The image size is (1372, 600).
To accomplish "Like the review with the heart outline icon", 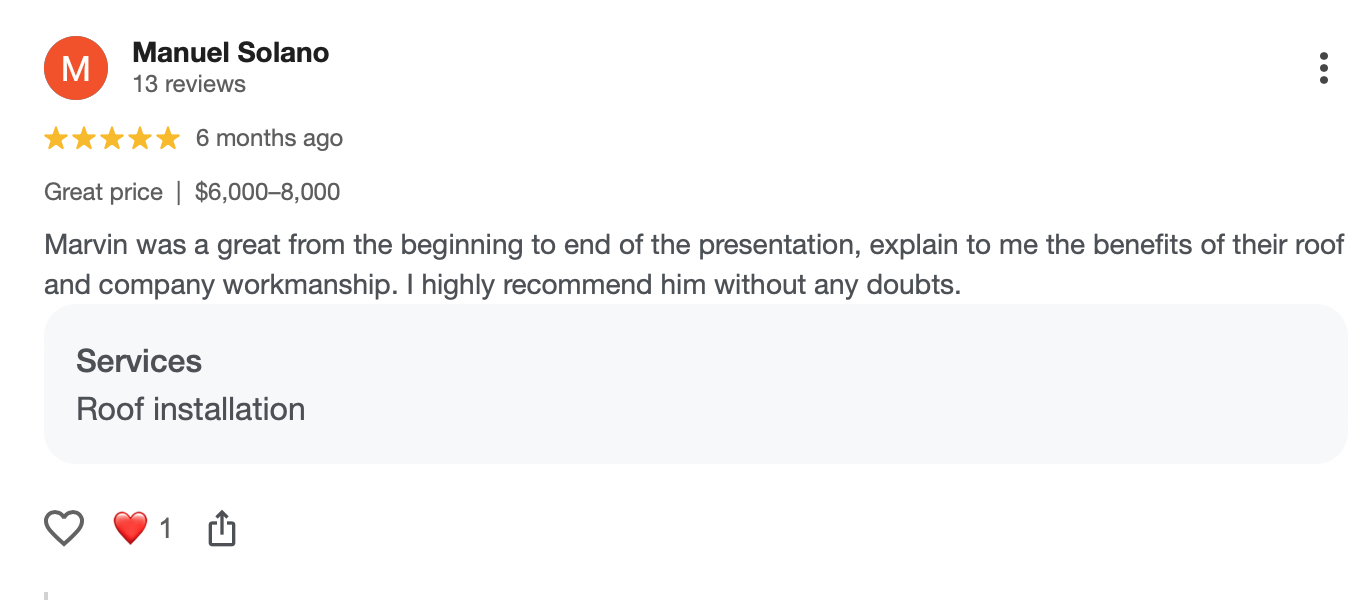I will (64, 528).
